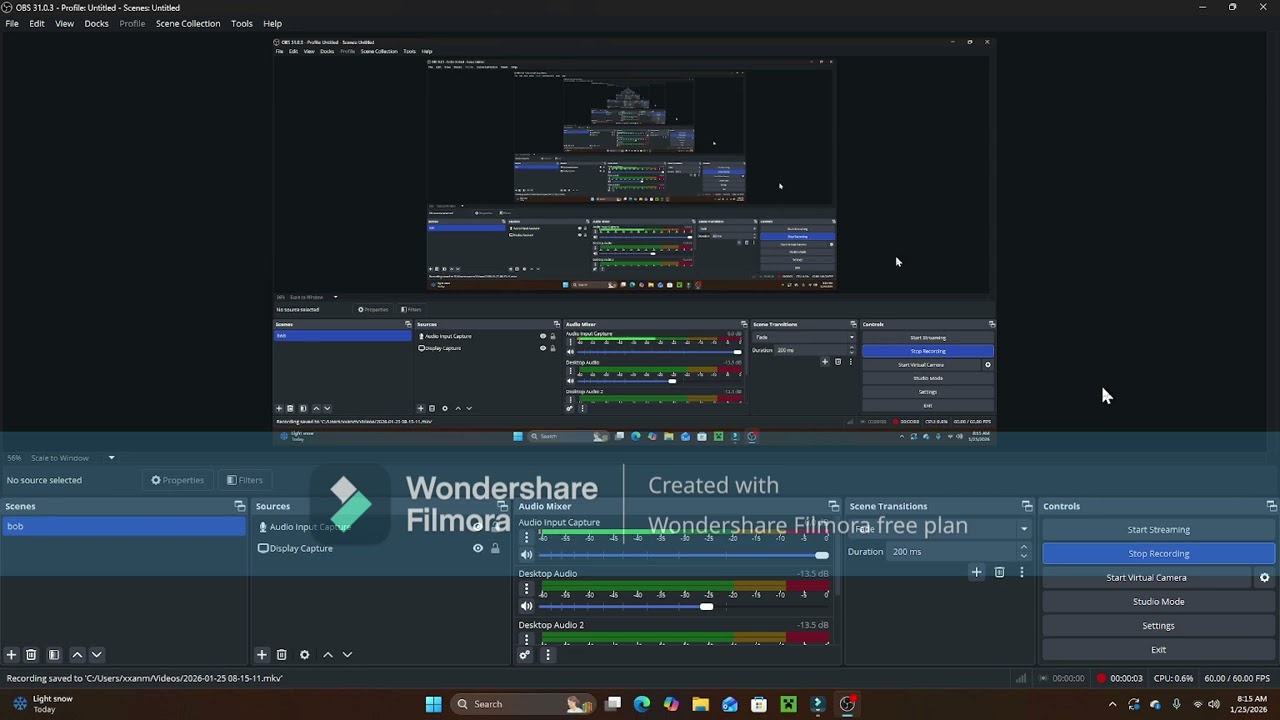Viewport: 1280px width, 720px height.
Task: Show hidden system tray icons chevron
Action: coord(1112,704)
